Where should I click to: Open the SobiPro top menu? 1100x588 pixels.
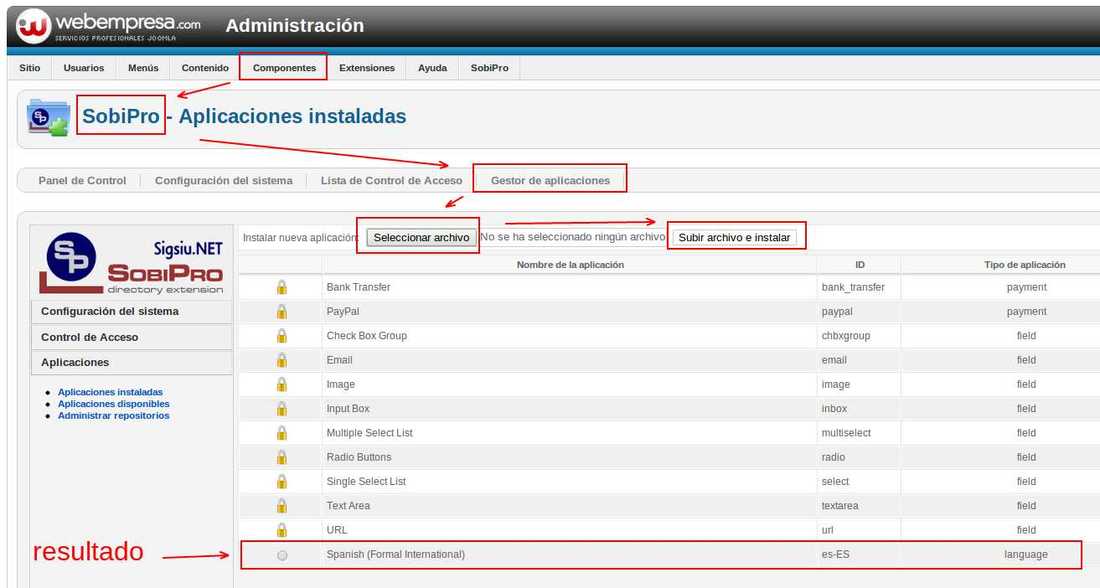click(x=490, y=68)
